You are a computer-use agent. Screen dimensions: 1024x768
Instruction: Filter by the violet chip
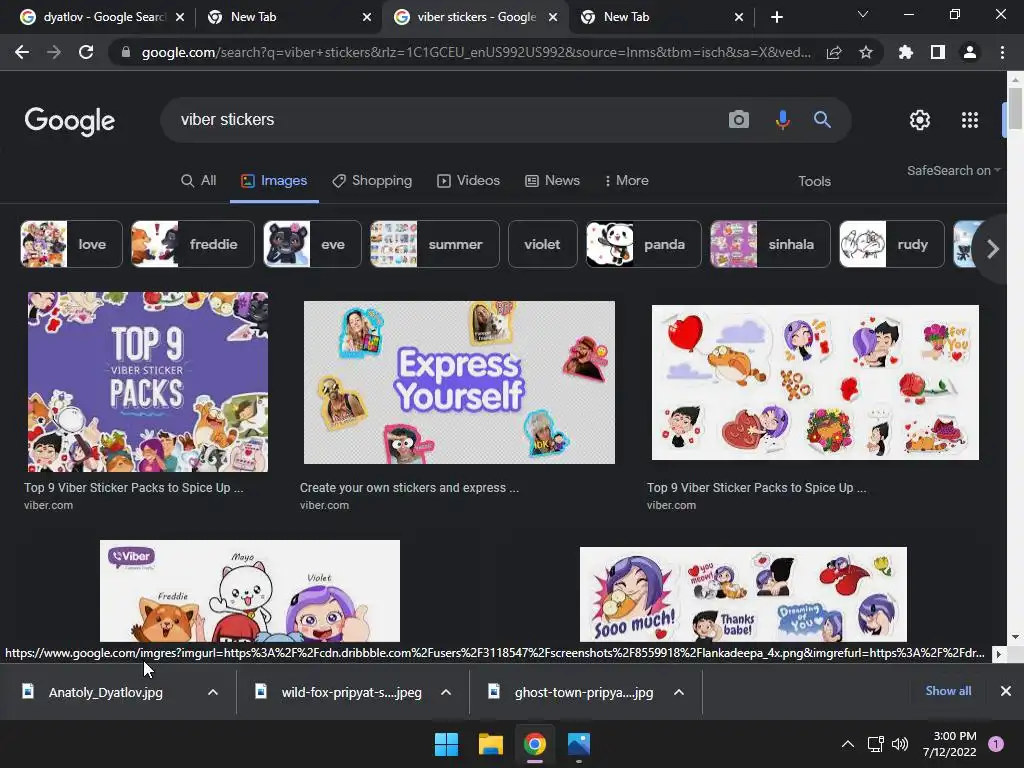coord(543,244)
